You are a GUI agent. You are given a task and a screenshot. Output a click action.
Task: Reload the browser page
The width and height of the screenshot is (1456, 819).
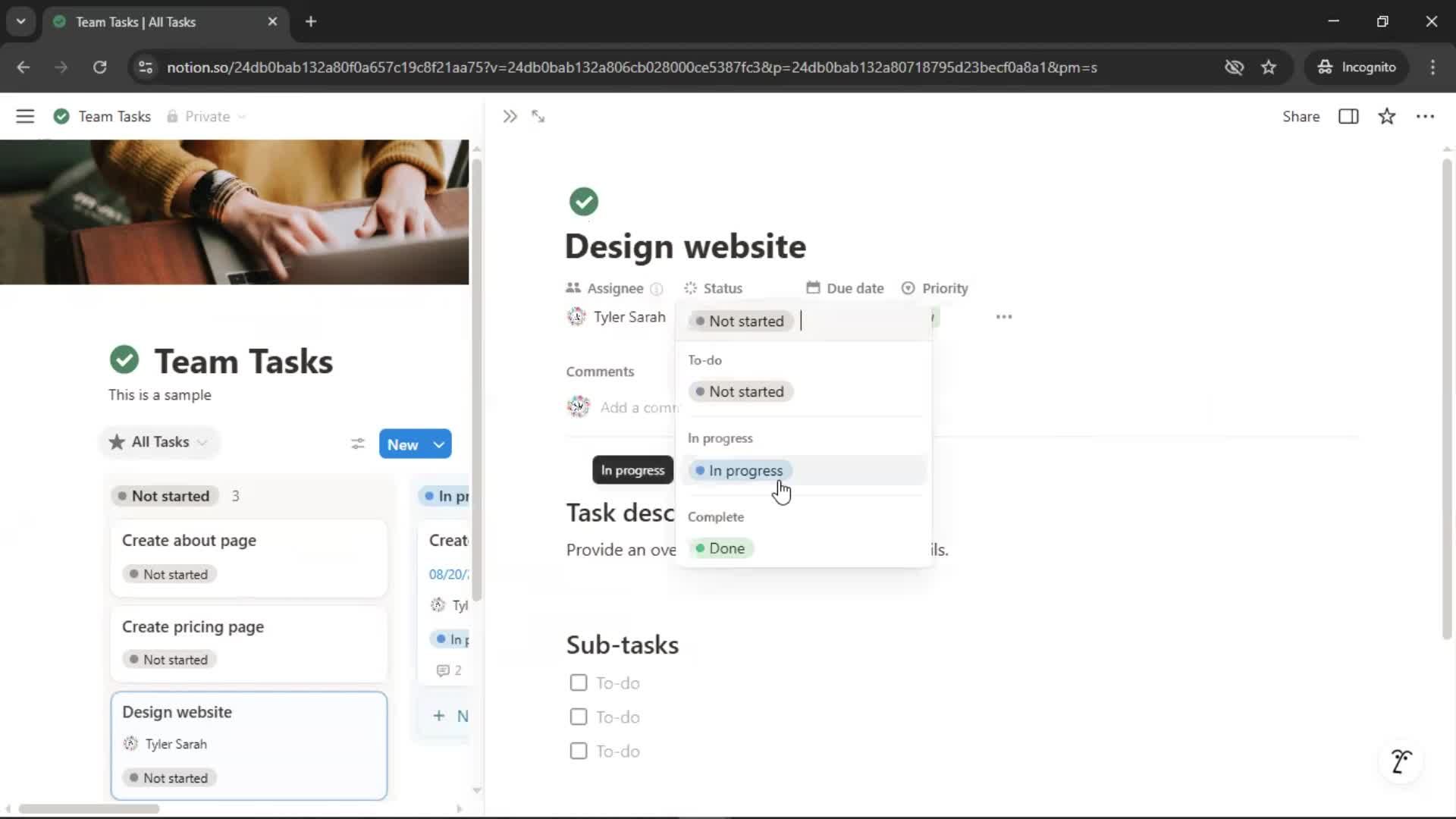click(x=99, y=67)
